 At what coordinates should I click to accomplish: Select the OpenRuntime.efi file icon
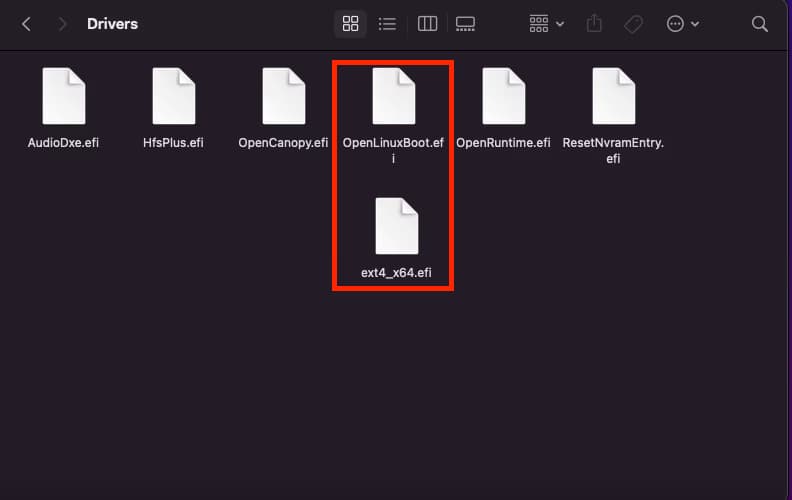504,96
